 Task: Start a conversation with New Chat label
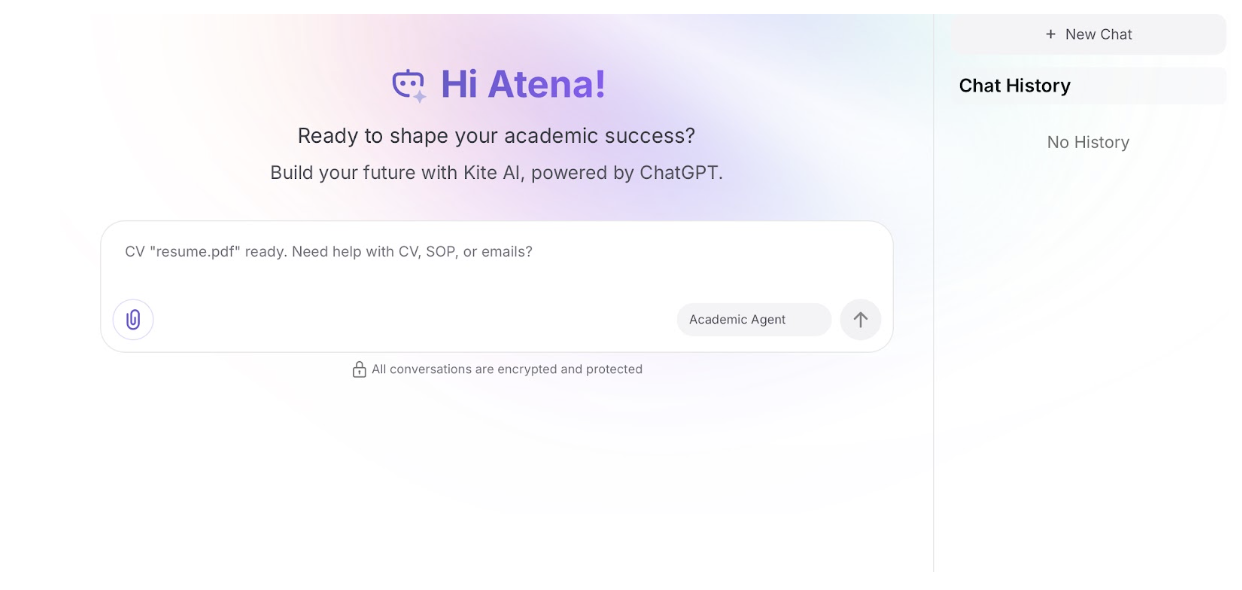pyautogui.click(x=1098, y=34)
